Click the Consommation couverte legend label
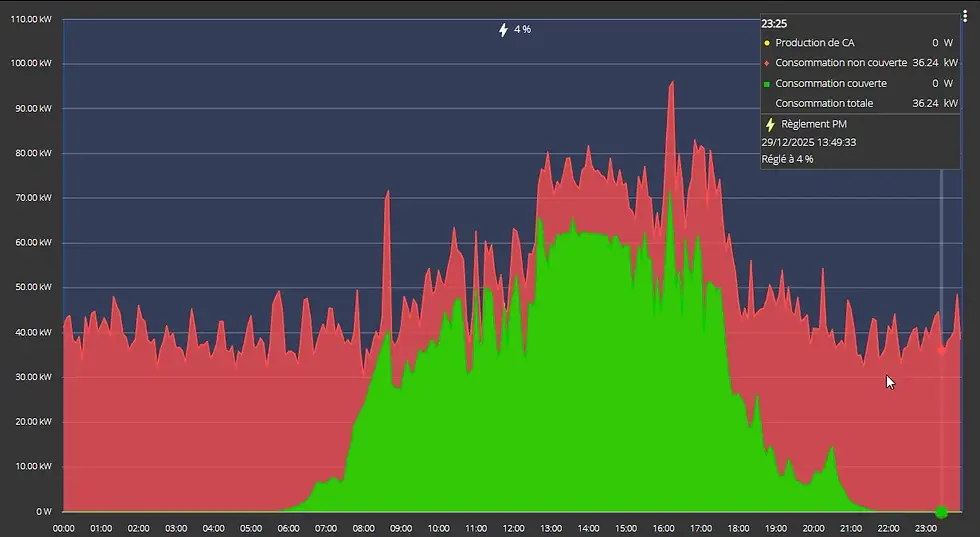 (831, 83)
